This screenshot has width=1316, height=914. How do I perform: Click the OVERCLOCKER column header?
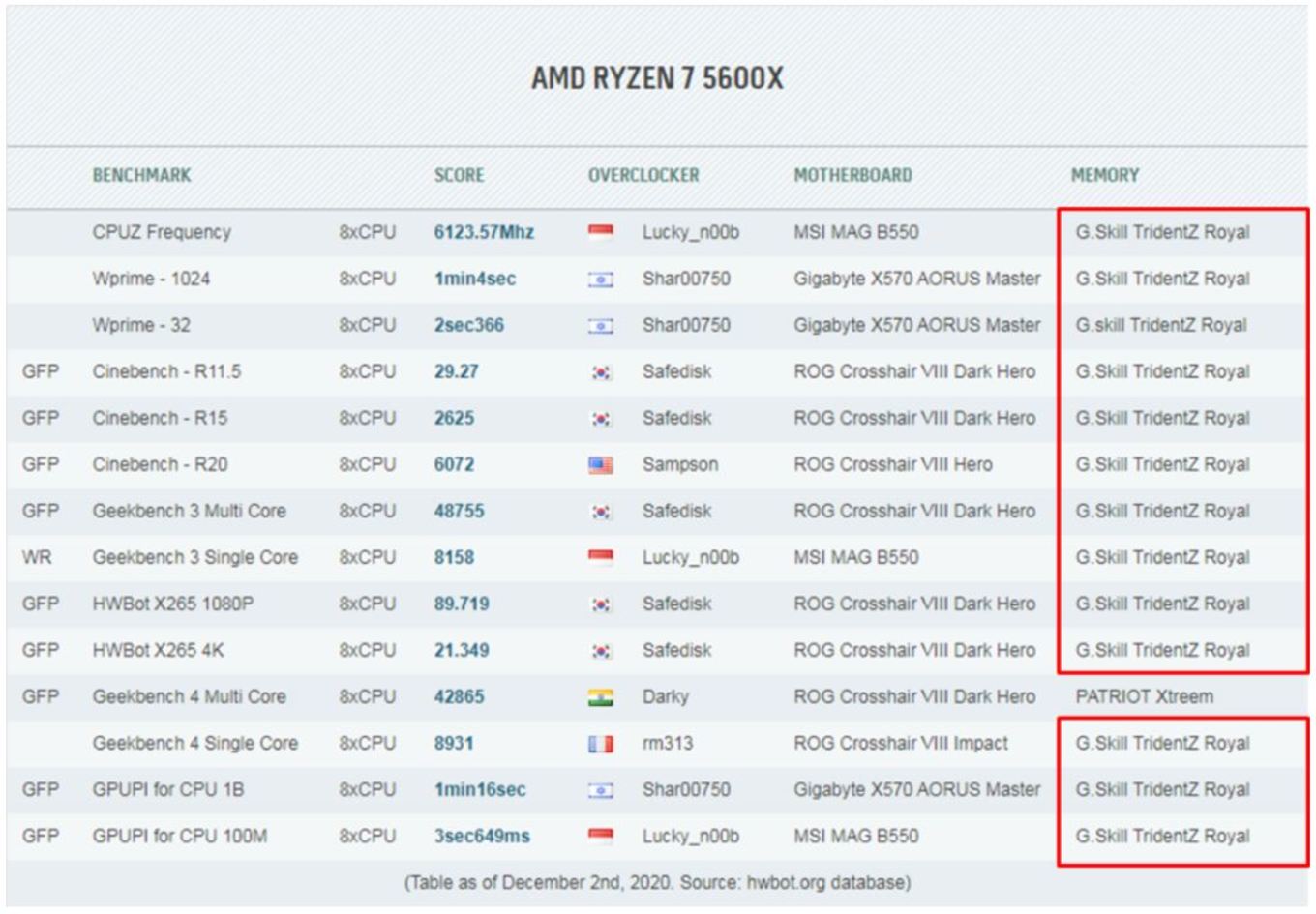(643, 175)
